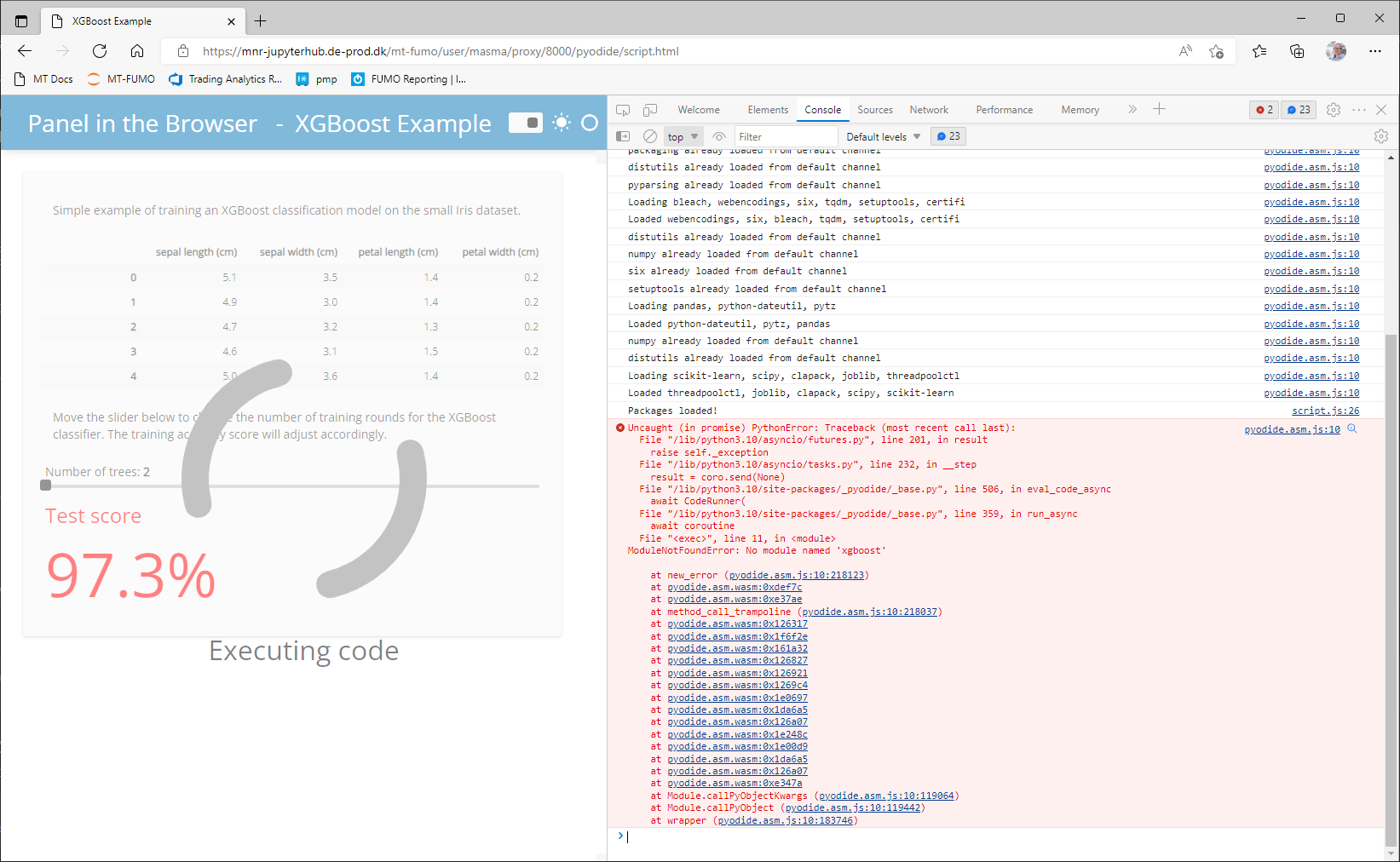Open the 'top' frame context dropdown

pyautogui.click(x=682, y=136)
